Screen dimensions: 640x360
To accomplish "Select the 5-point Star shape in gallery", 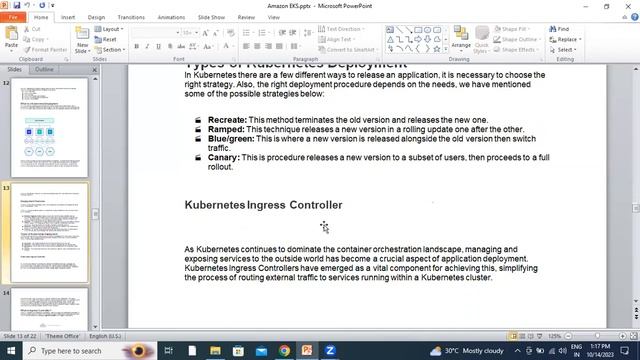I will (437, 49).
